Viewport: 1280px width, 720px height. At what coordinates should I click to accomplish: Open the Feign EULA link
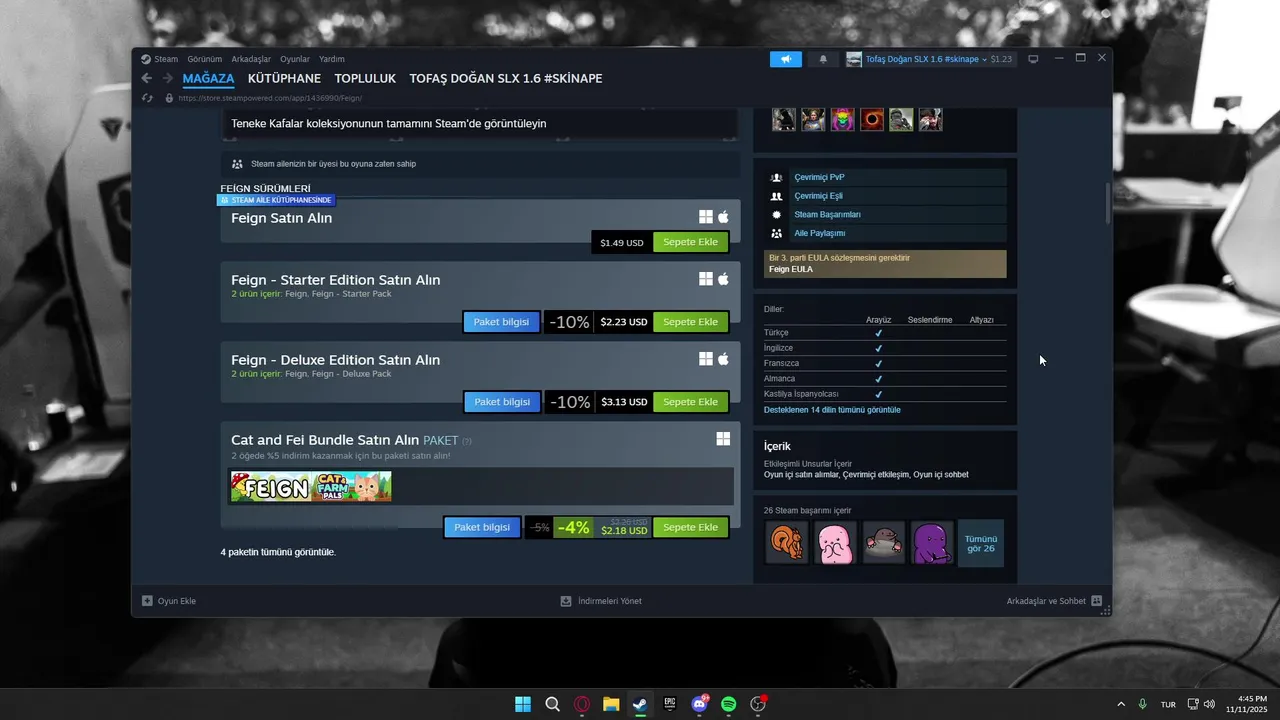pyautogui.click(x=790, y=269)
